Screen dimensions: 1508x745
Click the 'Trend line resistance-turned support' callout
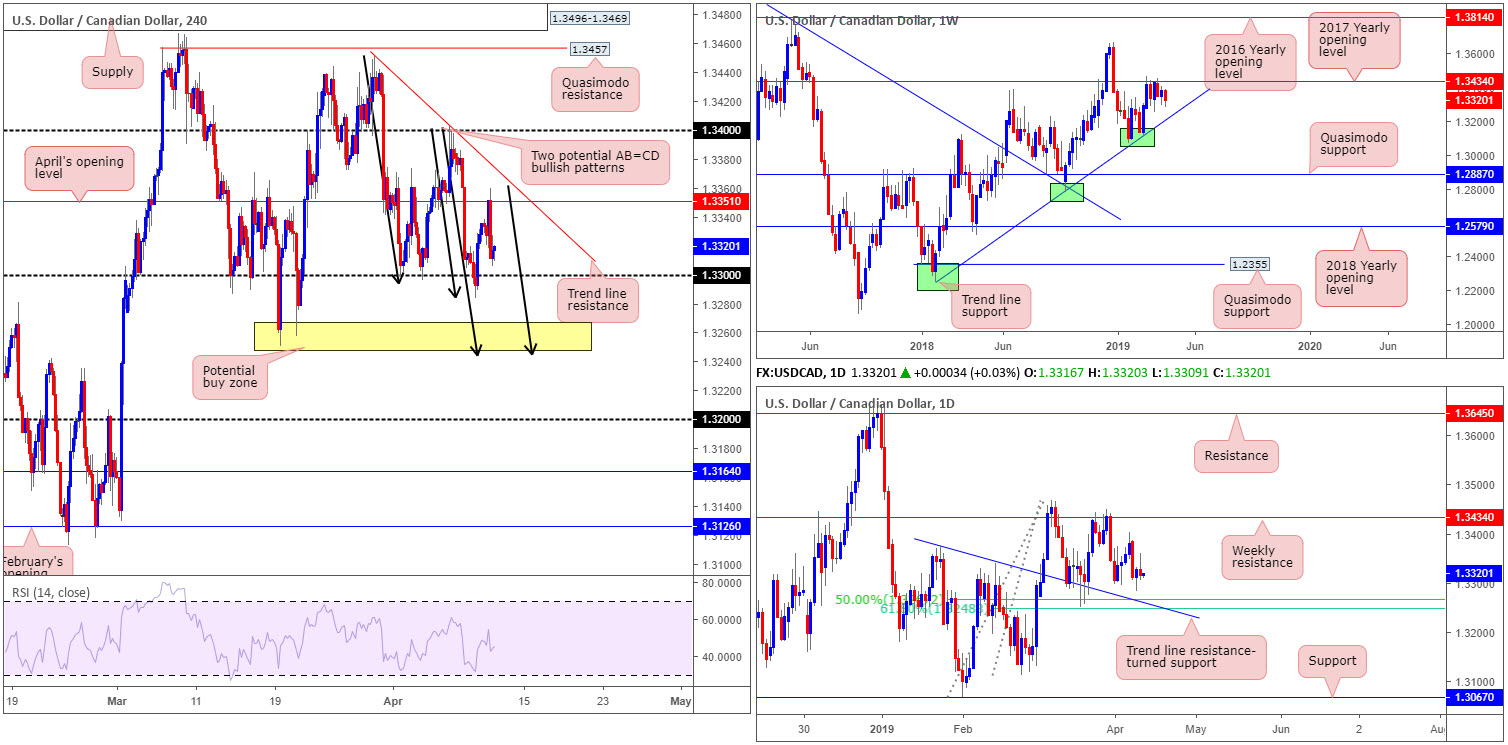pos(1189,656)
